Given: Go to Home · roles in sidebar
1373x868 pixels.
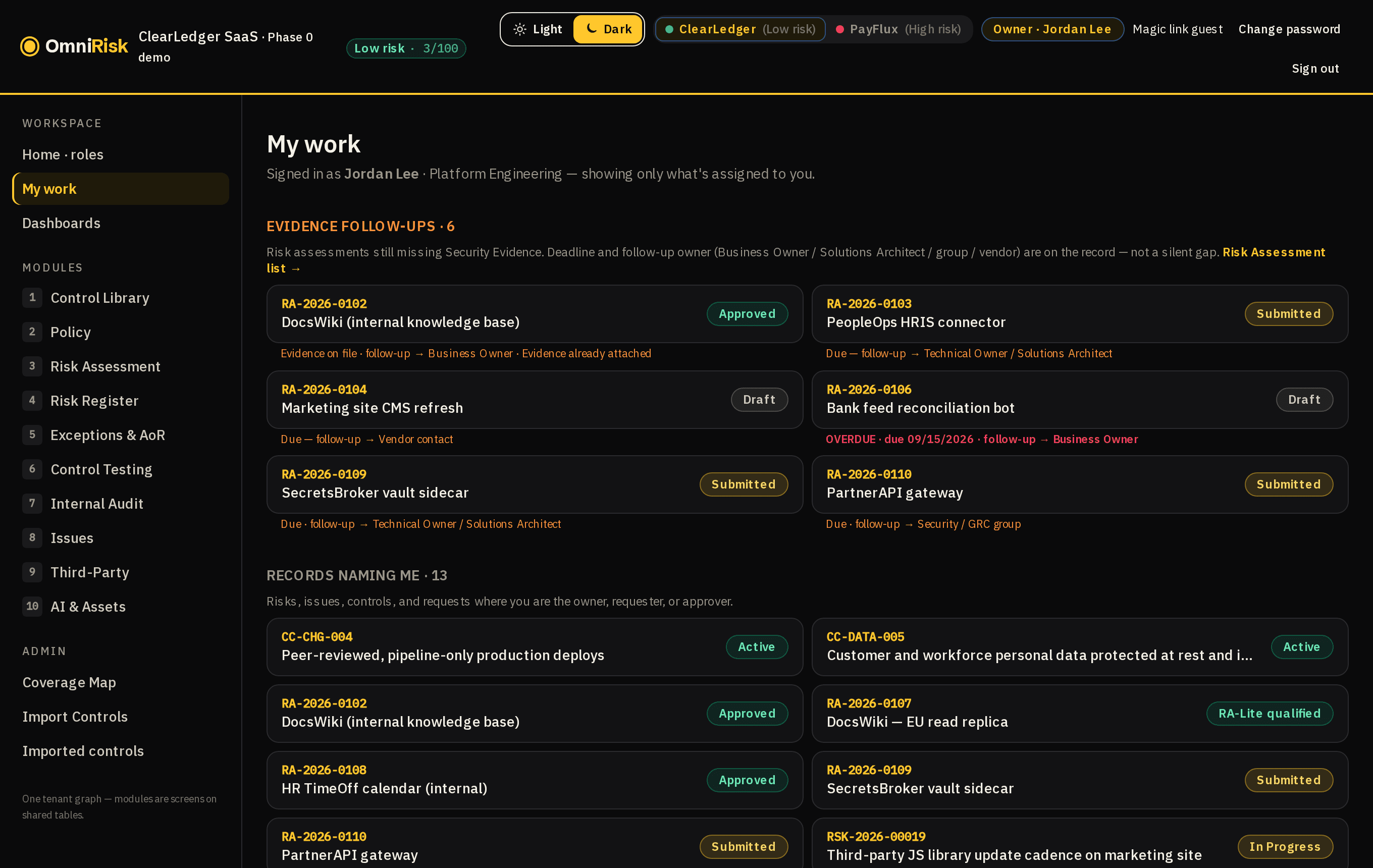Looking at the screenshot, I should 120,154.
